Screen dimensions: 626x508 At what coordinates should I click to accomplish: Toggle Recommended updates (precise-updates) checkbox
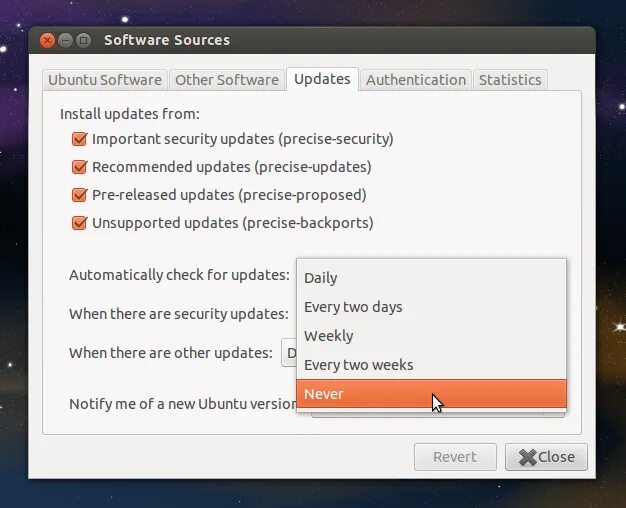(x=79, y=167)
